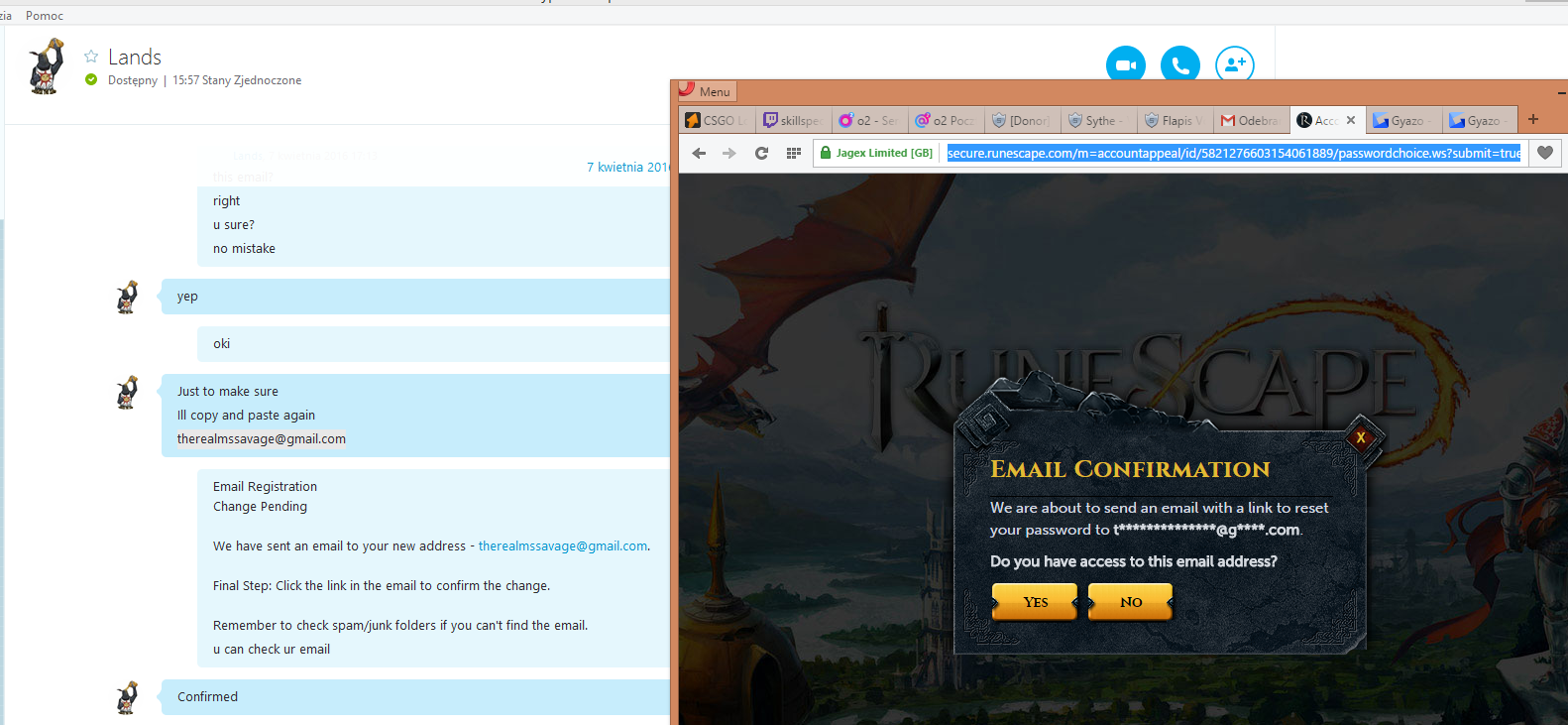The image size is (1568, 725).
Task: Switch to the Gmail Odebrane tab
Action: pos(1251,120)
